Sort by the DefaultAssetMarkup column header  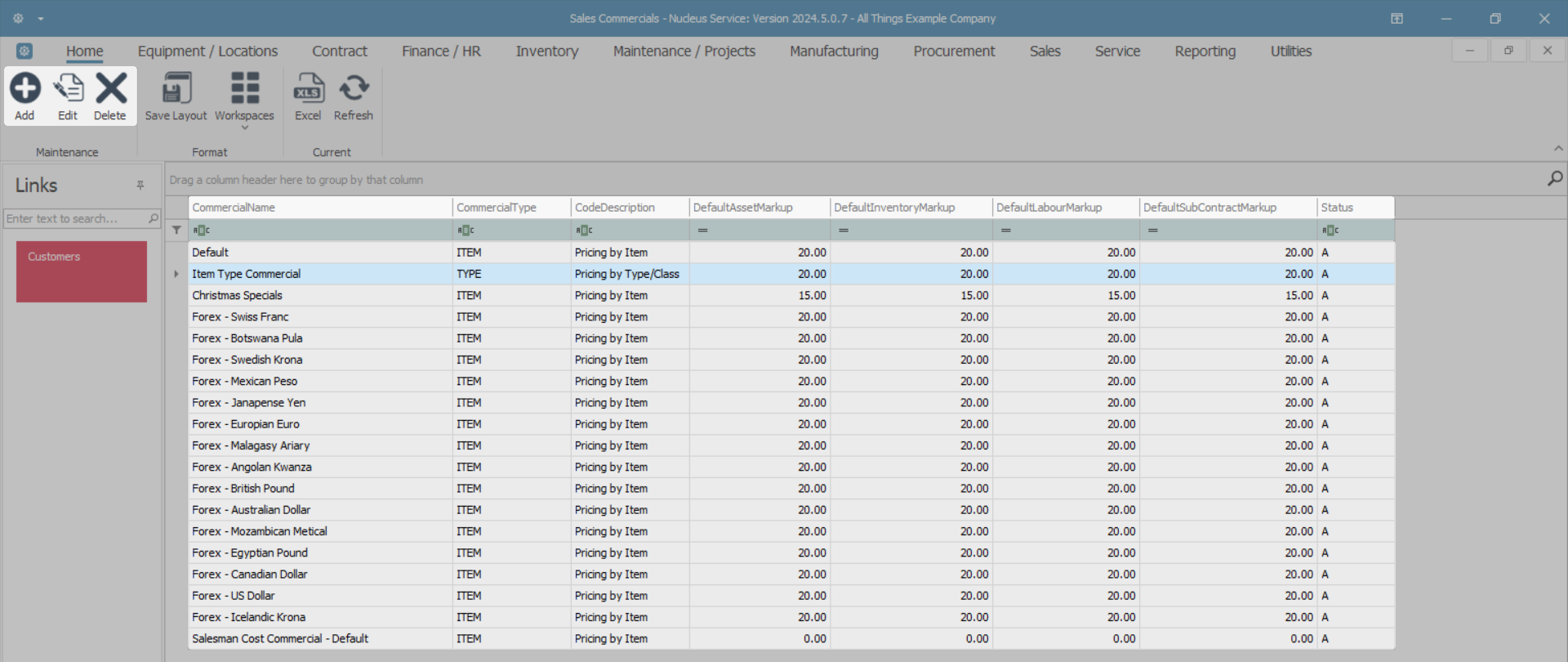(x=759, y=208)
